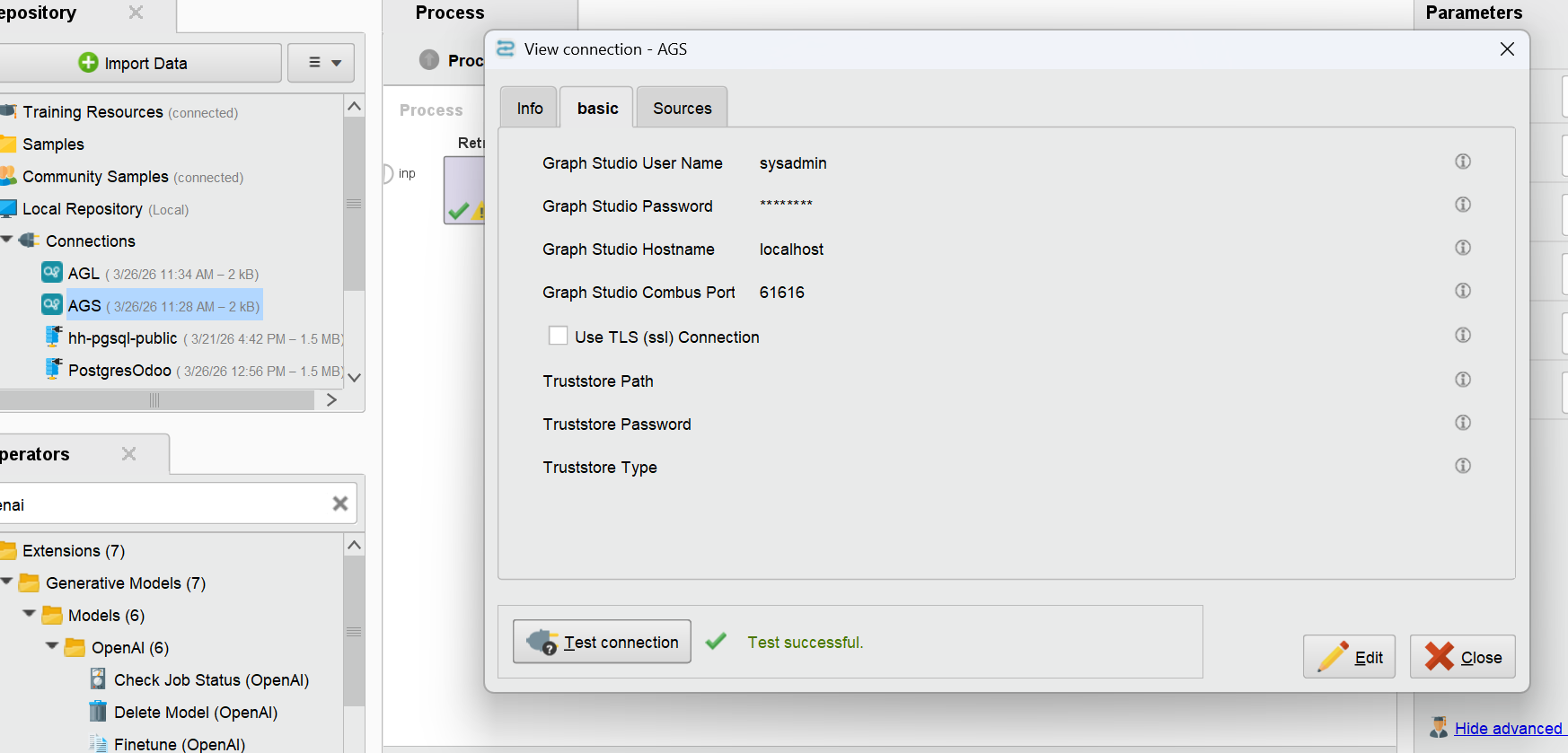Click the Edit button
The image size is (1568, 753).
tap(1349, 657)
